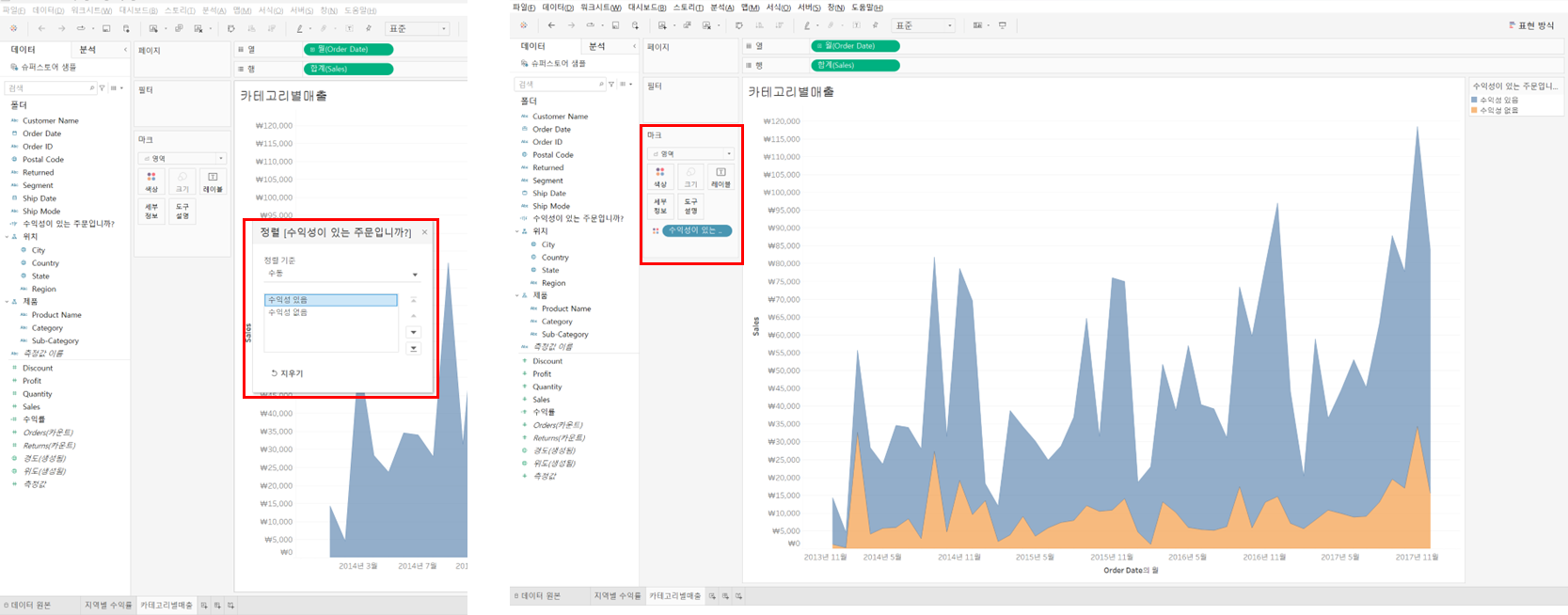Image resolution: width=1568 pixels, height=615 pixels.
Task: Open fit (표준) dropdown in left window toolbar
Action: click(416, 28)
